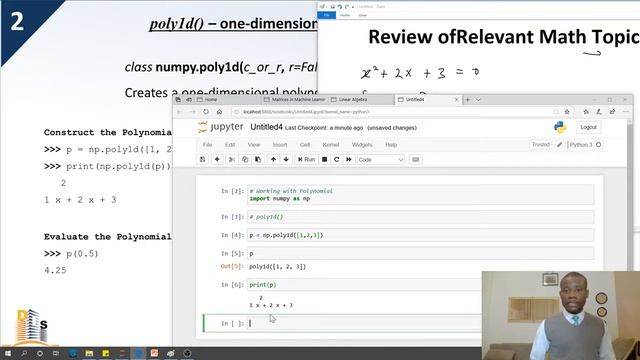Close the Untitled4 browser tab
This screenshot has width=640, height=360.
click(456, 100)
